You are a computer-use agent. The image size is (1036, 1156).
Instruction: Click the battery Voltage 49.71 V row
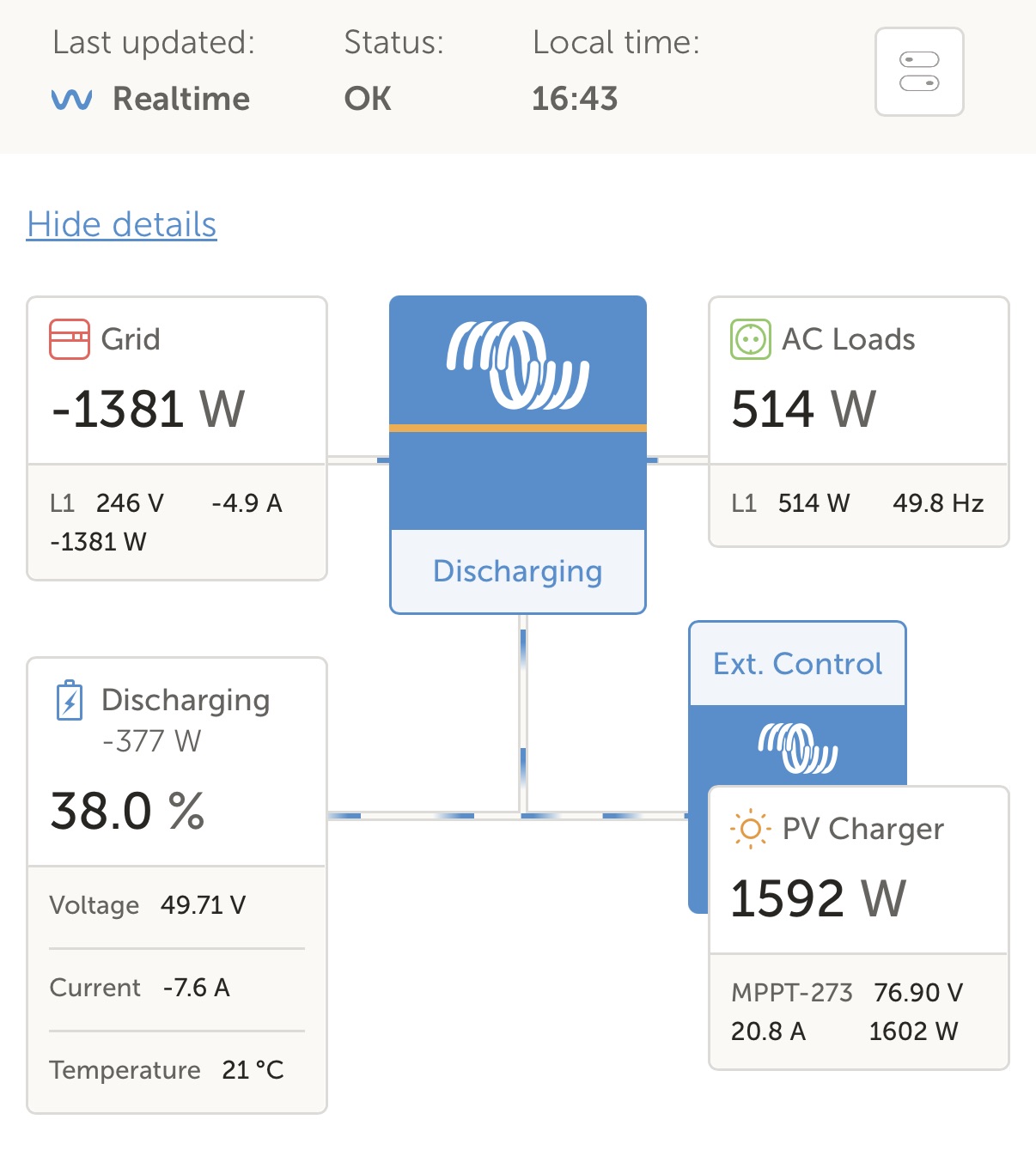click(x=148, y=905)
